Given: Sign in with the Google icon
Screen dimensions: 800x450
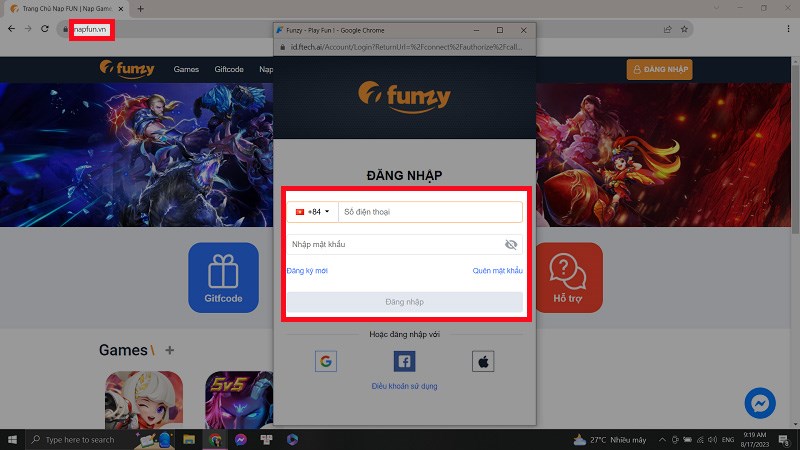Looking at the screenshot, I should 326,361.
